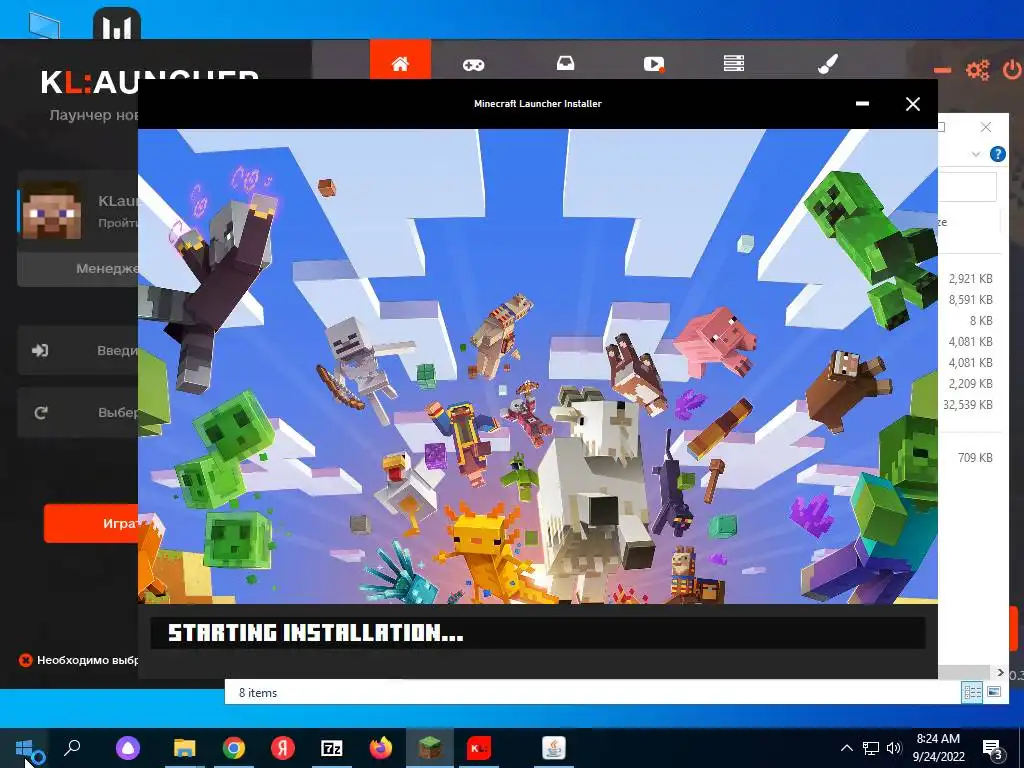Click the Explorer horizontal scrollbar right arrow
The width and height of the screenshot is (1024, 768).
pyautogui.click(x=1000, y=672)
